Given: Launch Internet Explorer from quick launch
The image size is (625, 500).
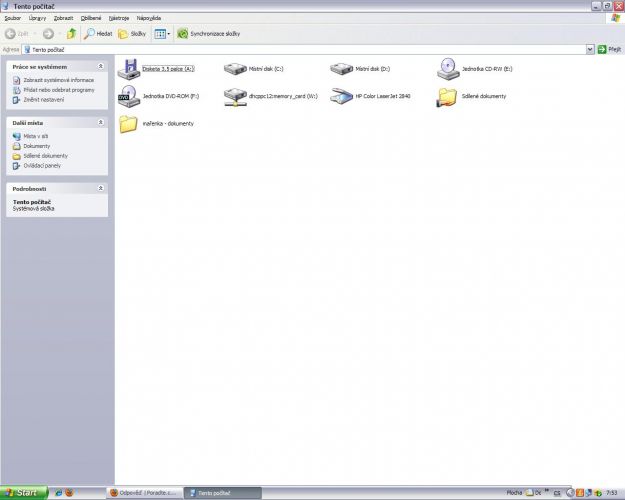Looking at the screenshot, I should [58, 493].
